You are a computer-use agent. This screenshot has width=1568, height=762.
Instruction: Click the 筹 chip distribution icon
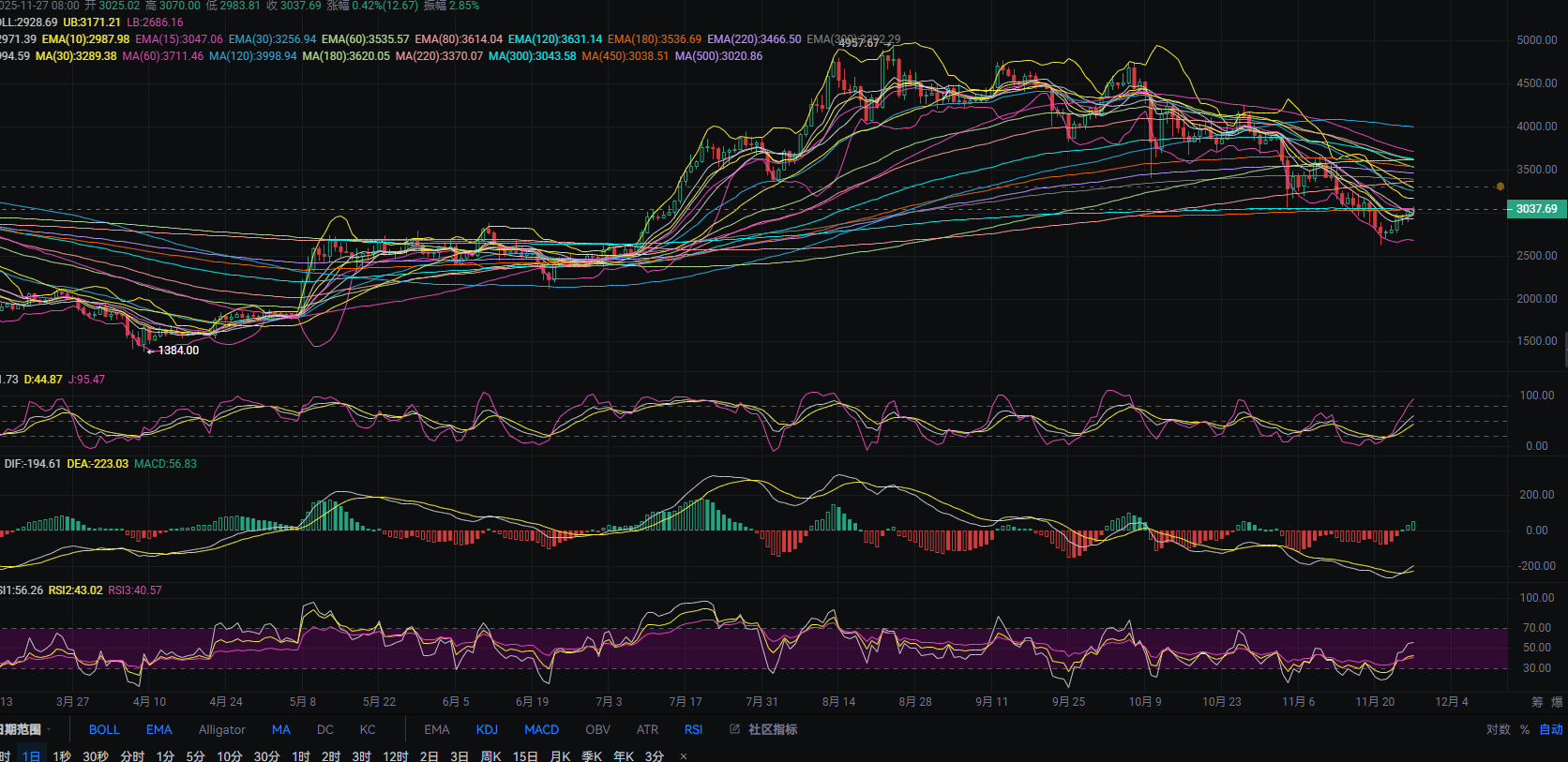(x=1537, y=702)
